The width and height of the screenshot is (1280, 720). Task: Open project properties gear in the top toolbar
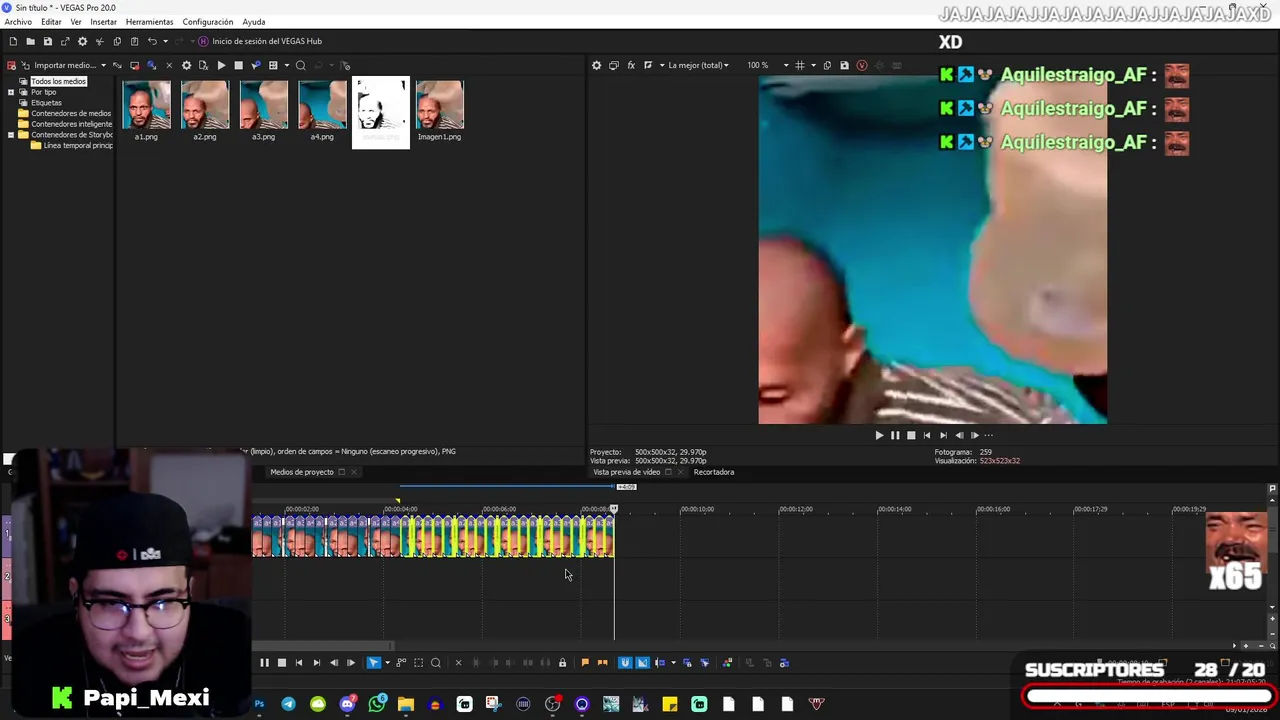(x=82, y=41)
